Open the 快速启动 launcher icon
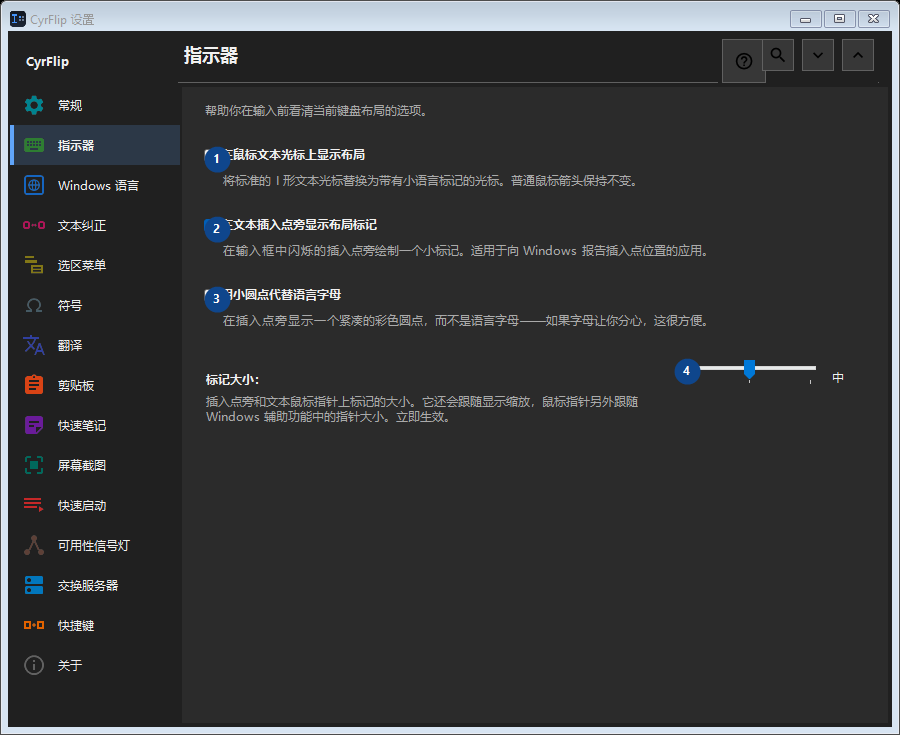Screen dimensions: 900x735 pyautogui.click(x=34, y=505)
